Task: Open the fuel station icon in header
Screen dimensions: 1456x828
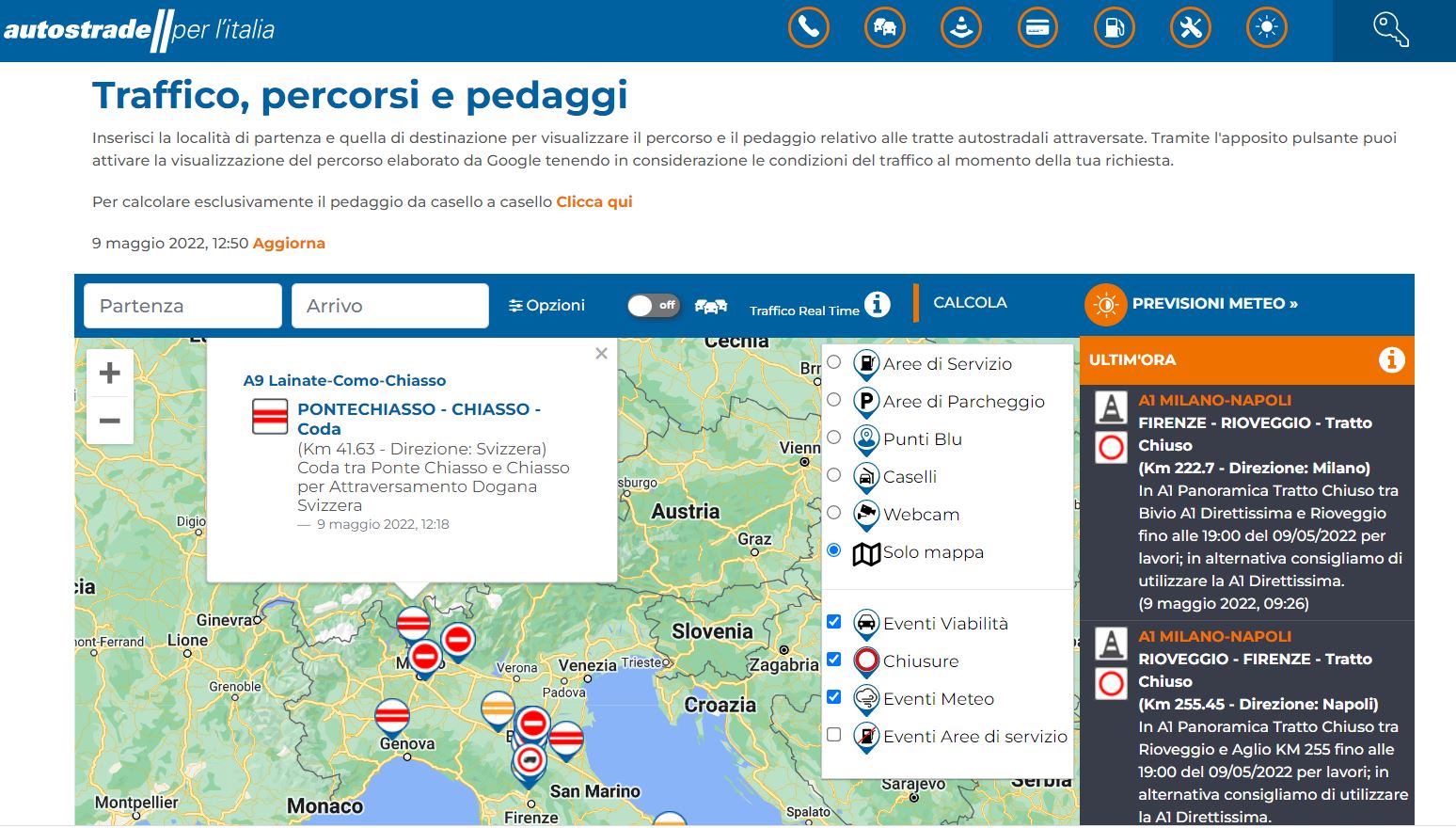Action: (1114, 27)
